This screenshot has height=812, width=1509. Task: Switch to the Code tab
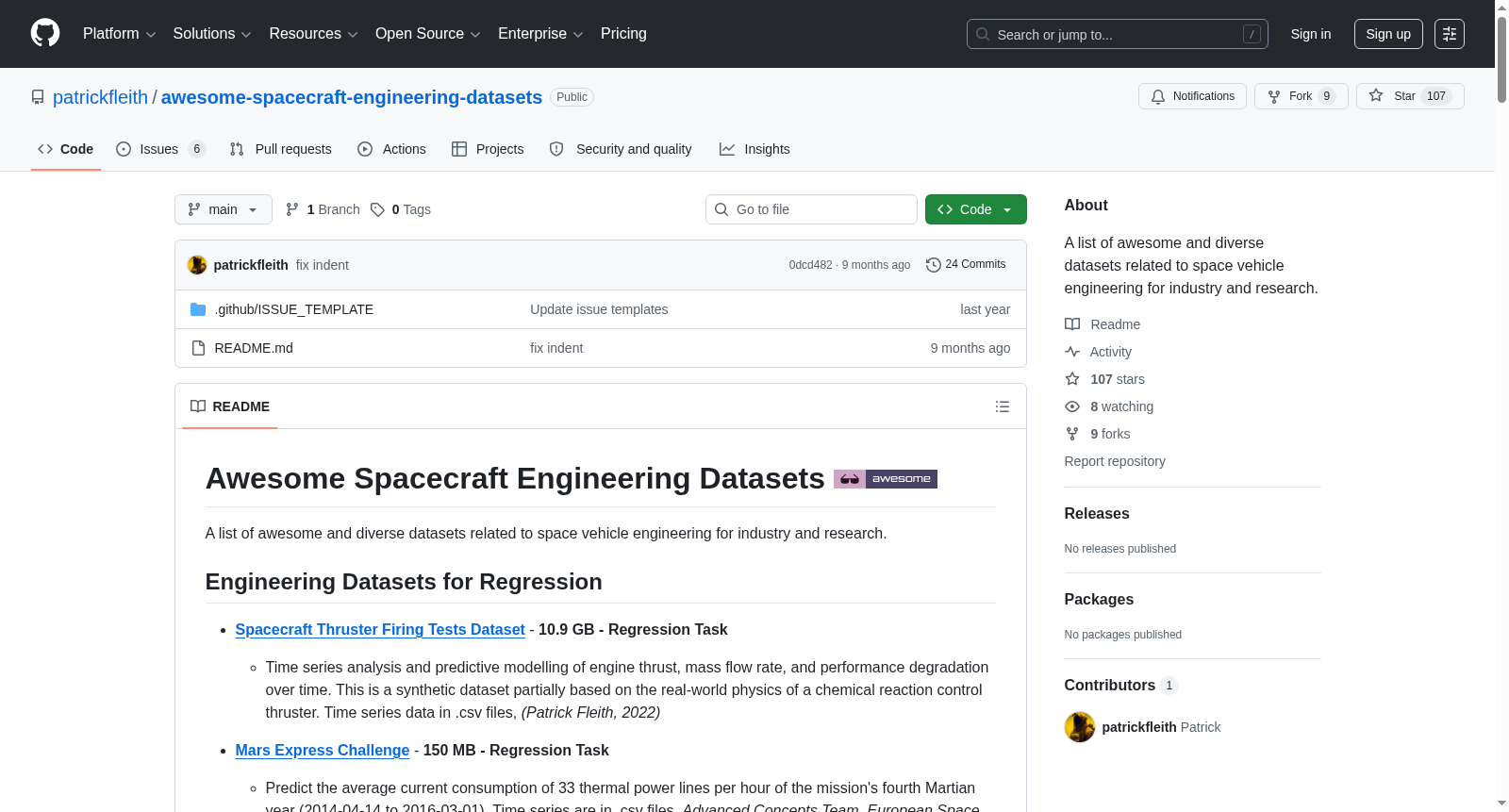66,149
